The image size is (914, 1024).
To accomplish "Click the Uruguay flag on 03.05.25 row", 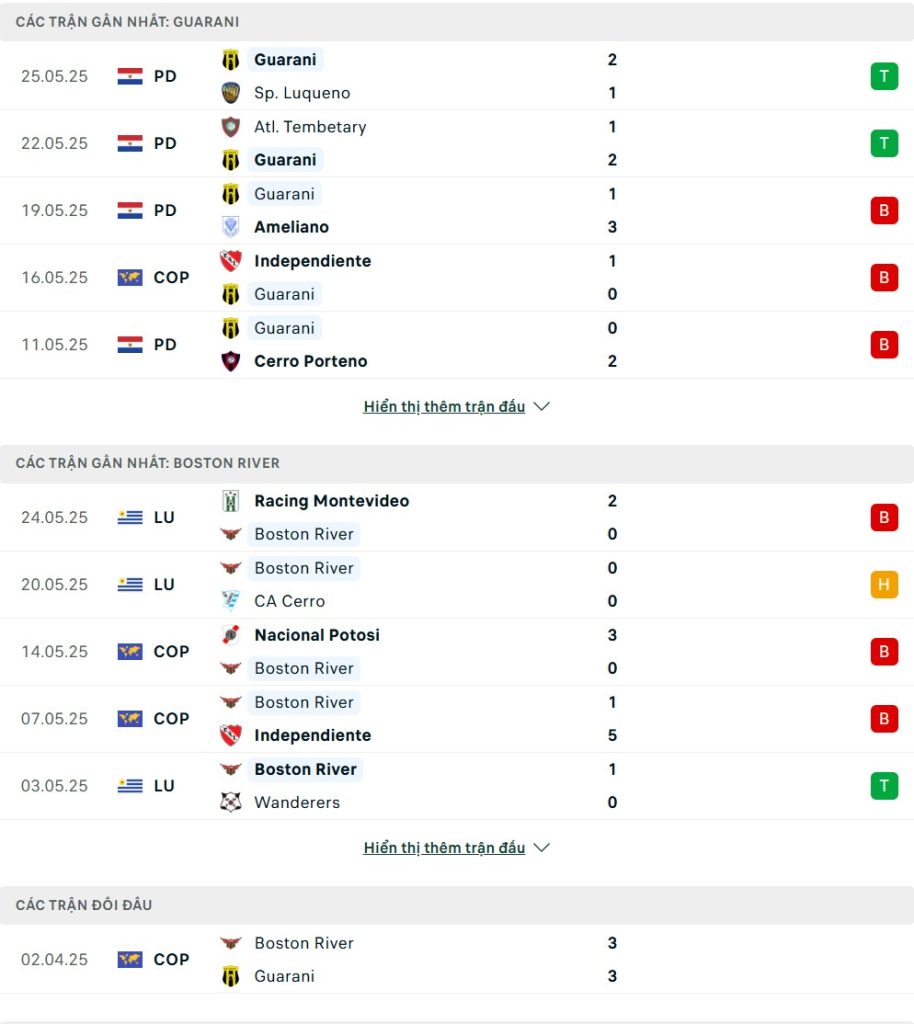I will tap(130, 786).
